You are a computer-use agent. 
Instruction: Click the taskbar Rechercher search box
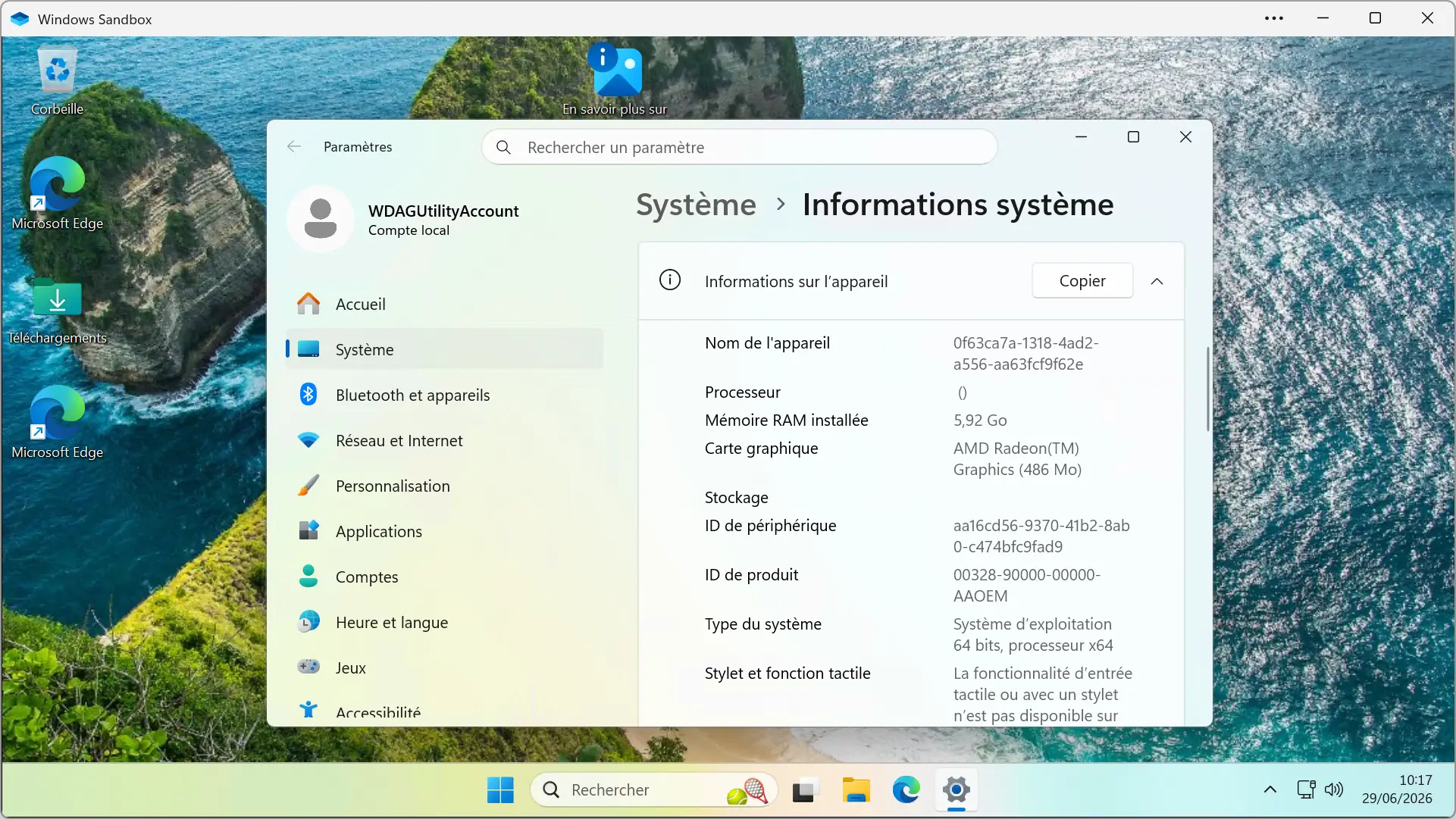tap(654, 790)
